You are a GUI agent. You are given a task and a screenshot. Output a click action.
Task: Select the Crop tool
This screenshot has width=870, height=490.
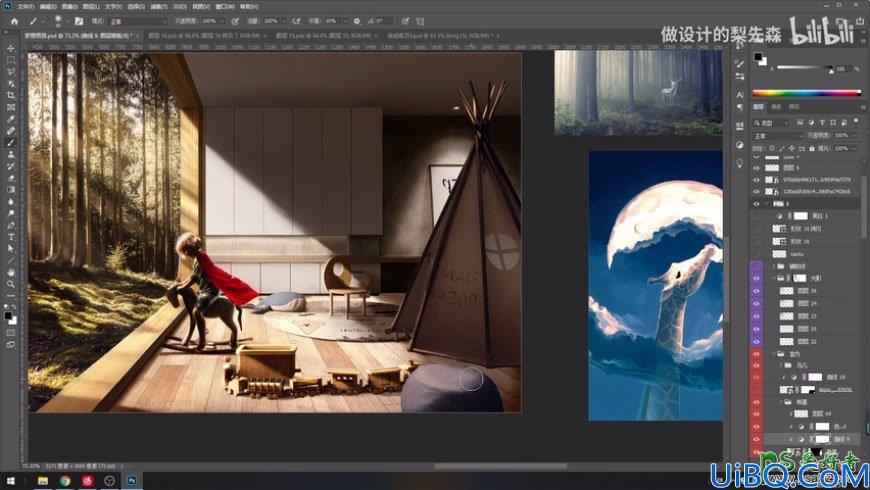click(11, 95)
